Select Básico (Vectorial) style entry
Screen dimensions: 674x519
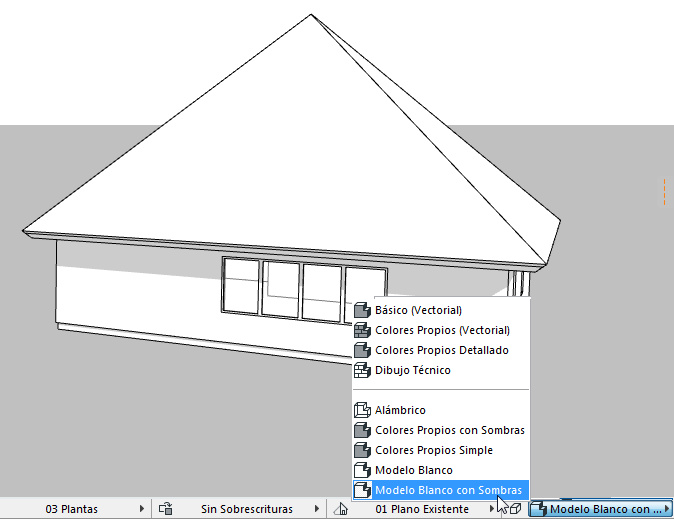(441, 310)
